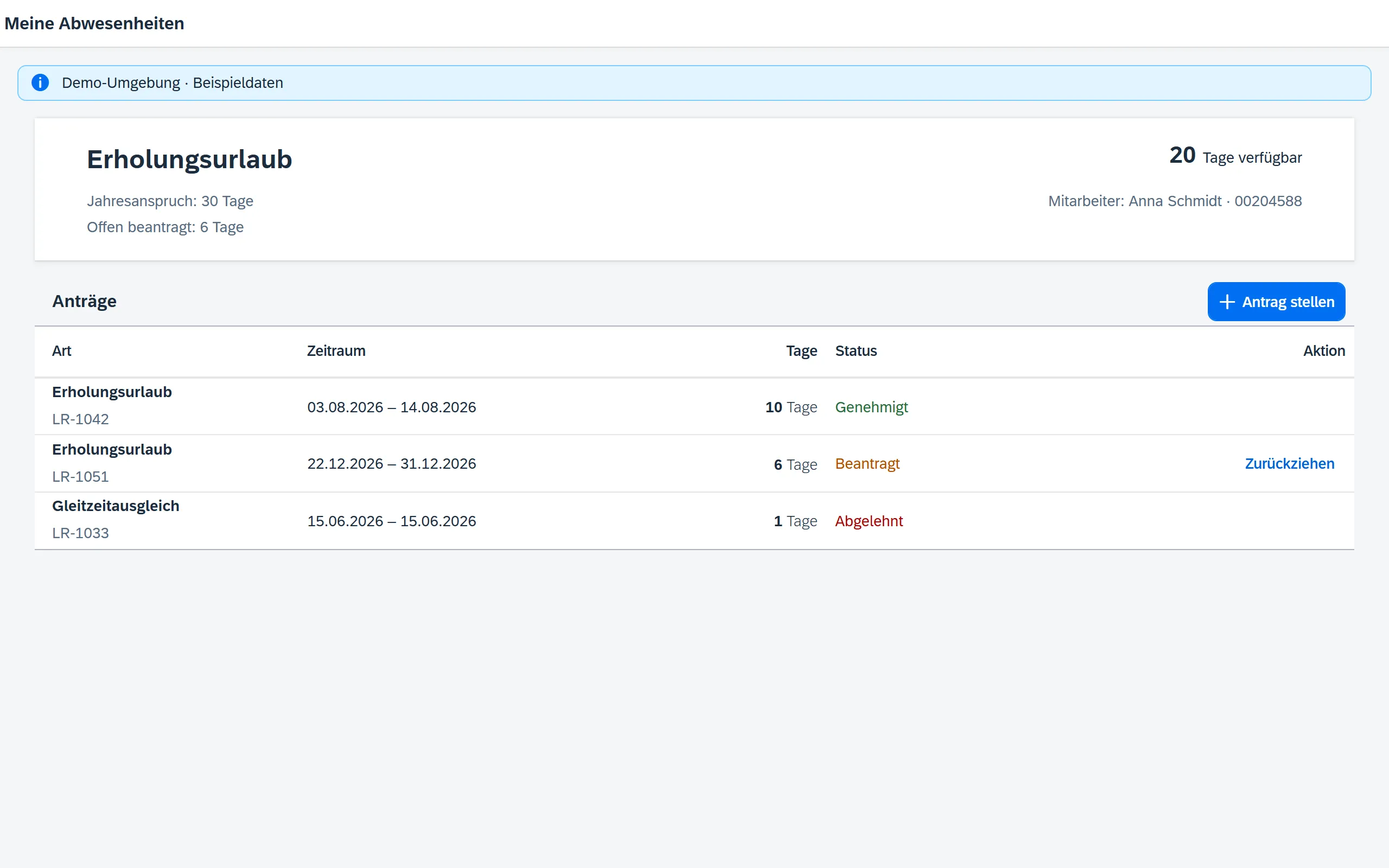Open the Erholungsurlaub row with LR-1051
This screenshot has width=1389, height=868.
tap(694, 463)
